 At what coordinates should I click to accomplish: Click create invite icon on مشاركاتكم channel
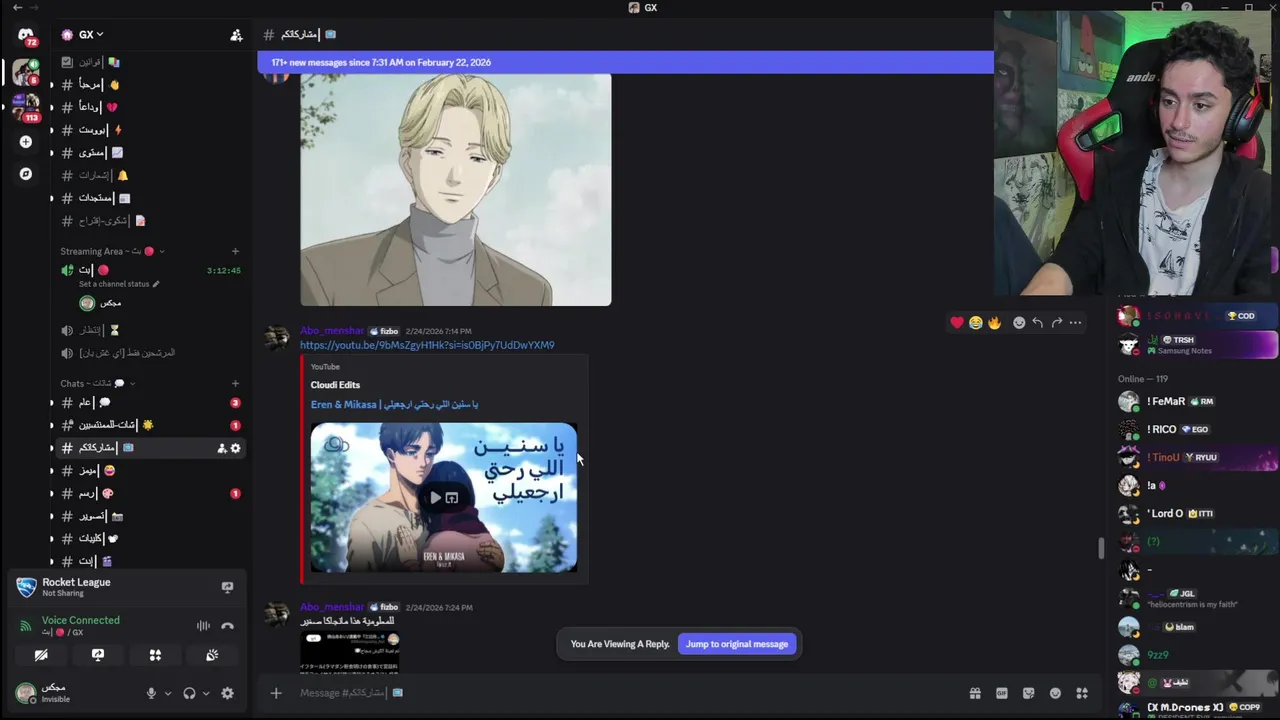point(221,448)
